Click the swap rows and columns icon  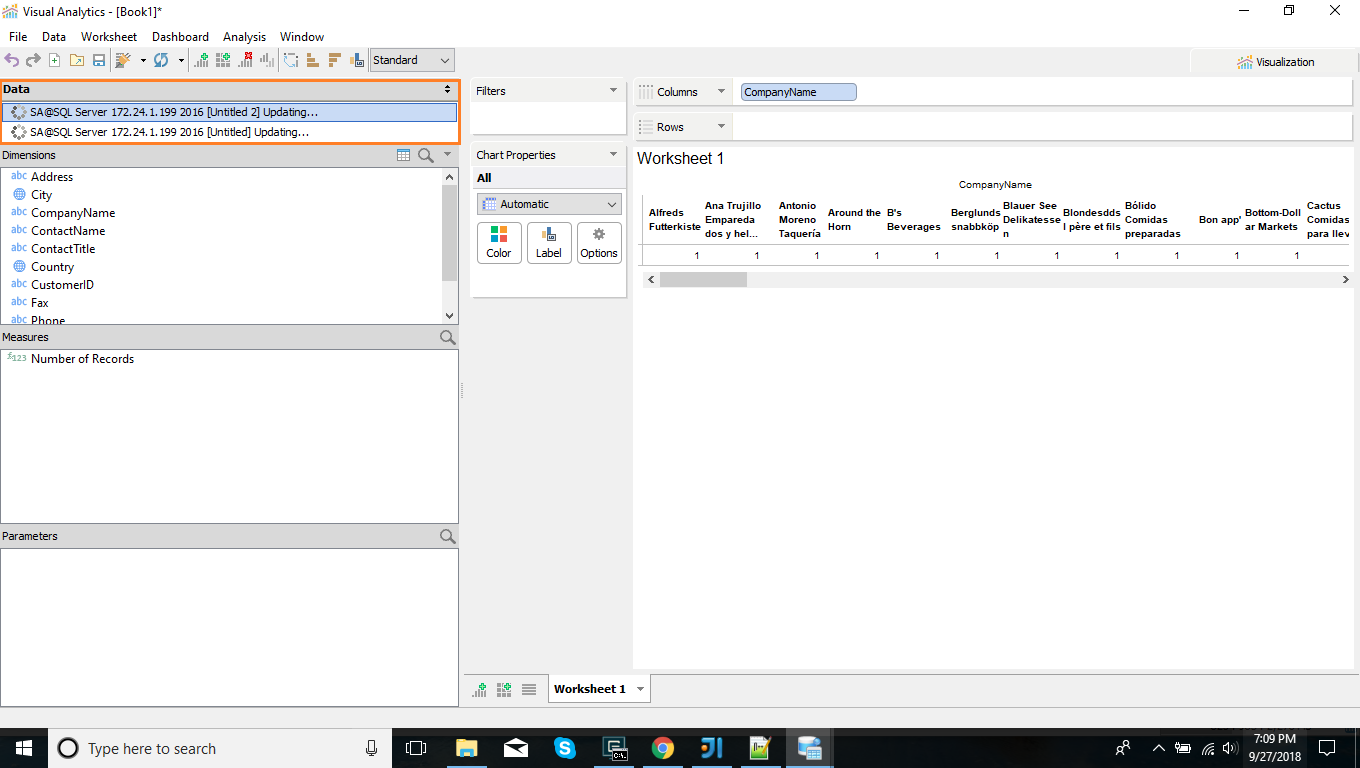tap(291, 60)
